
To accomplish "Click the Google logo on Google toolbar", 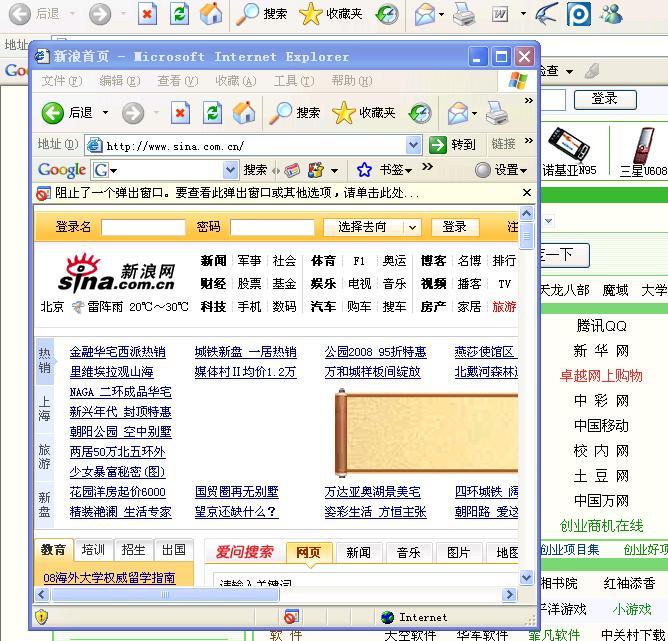I will tap(62, 170).
